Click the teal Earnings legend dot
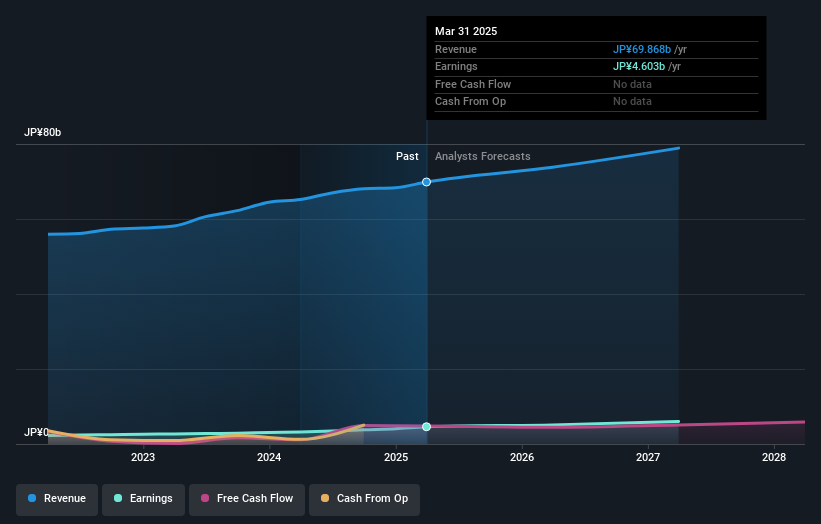 point(118,498)
